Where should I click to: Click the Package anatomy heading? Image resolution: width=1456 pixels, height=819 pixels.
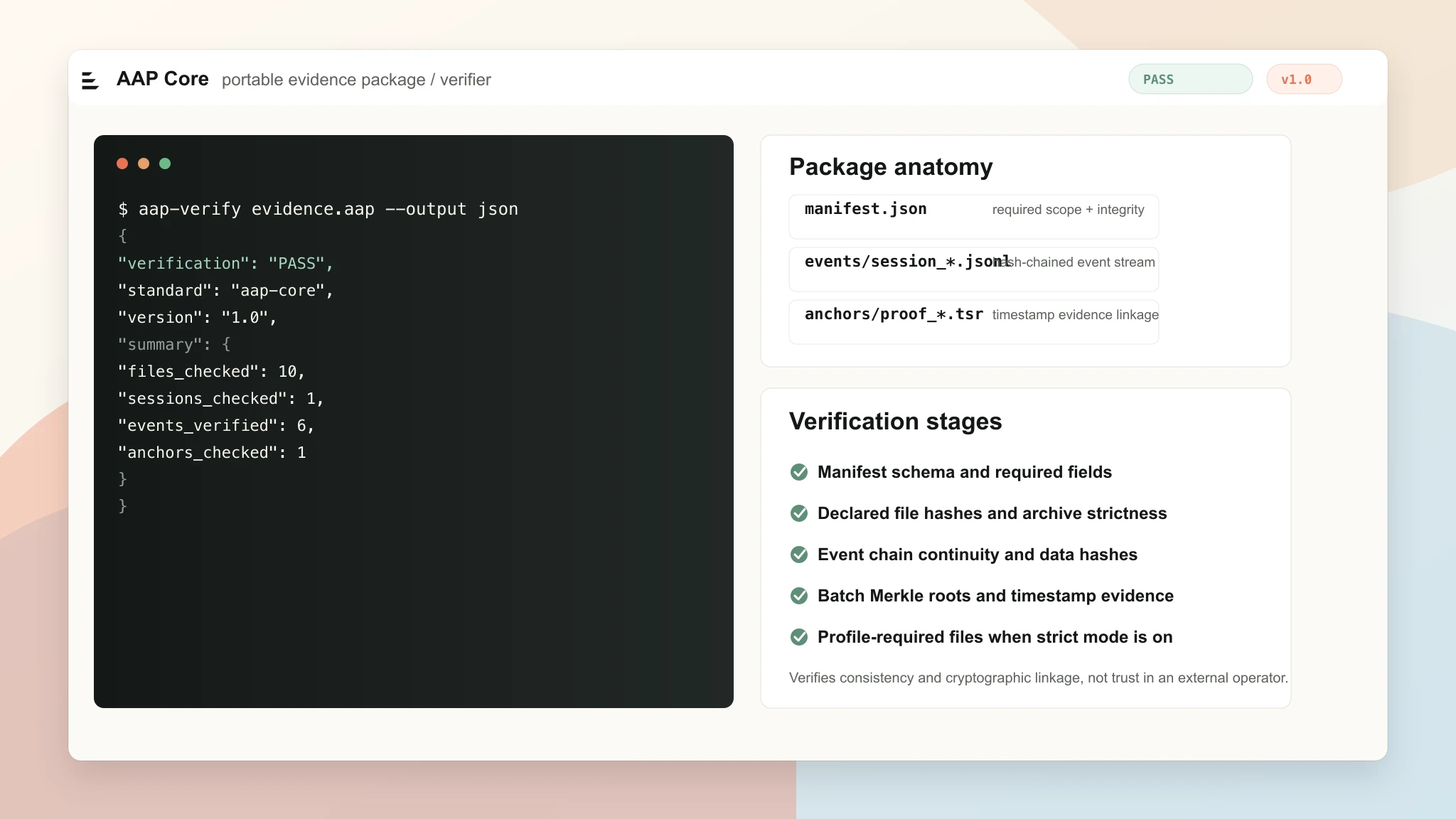tap(891, 167)
